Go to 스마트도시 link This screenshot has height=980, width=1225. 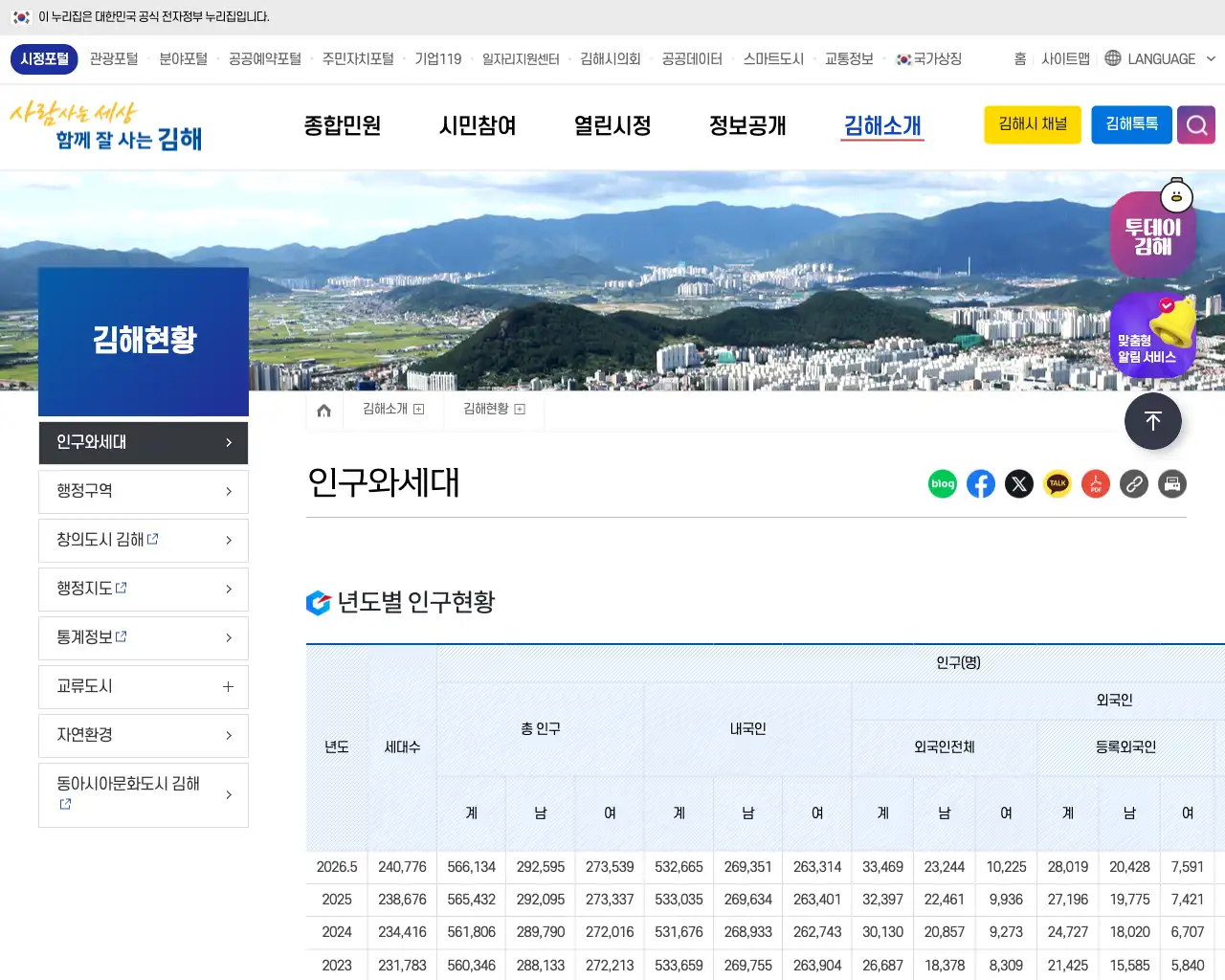click(x=773, y=59)
